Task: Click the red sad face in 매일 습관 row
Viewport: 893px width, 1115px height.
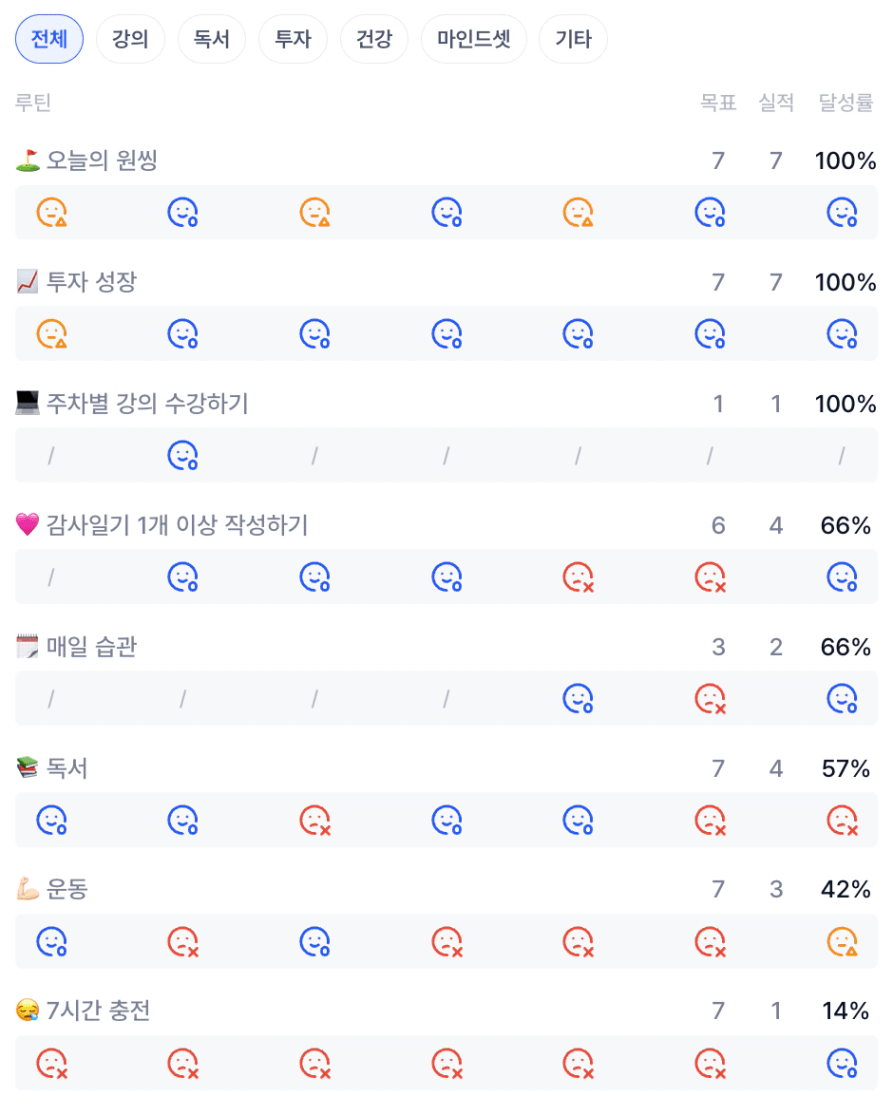Action: 710,699
